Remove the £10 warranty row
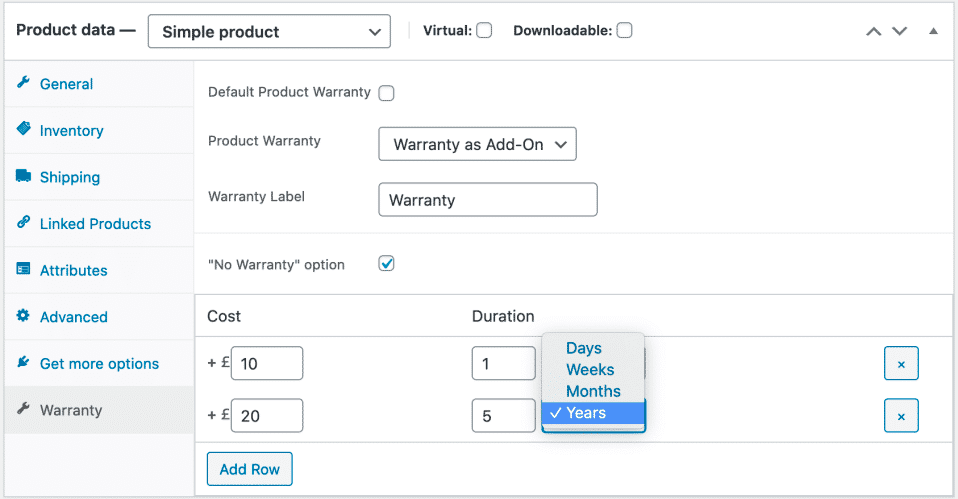Viewport: 958px width, 499px height. coord(901,363)
